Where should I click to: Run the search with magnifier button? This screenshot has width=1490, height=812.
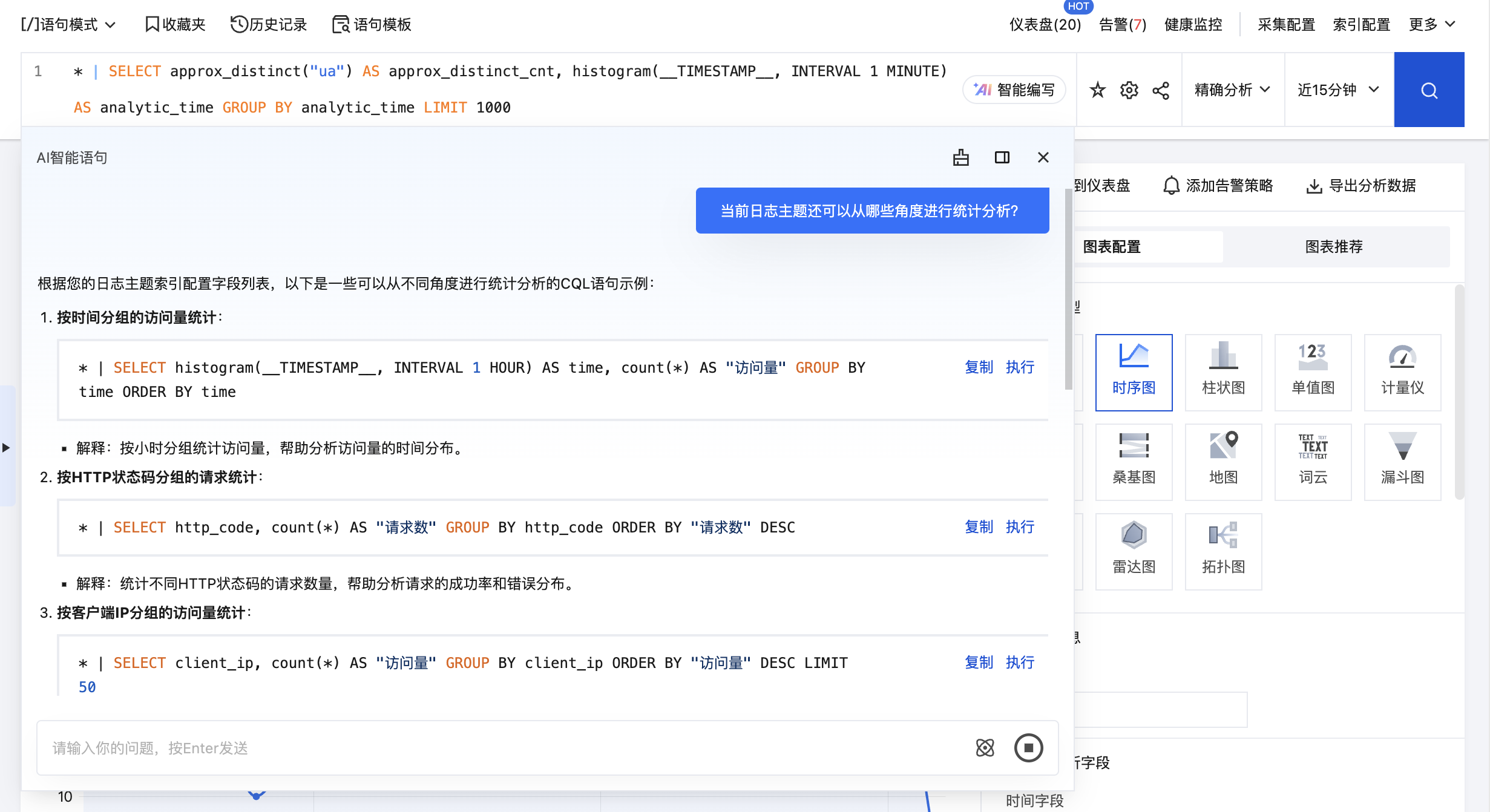tap(1429, 90)
